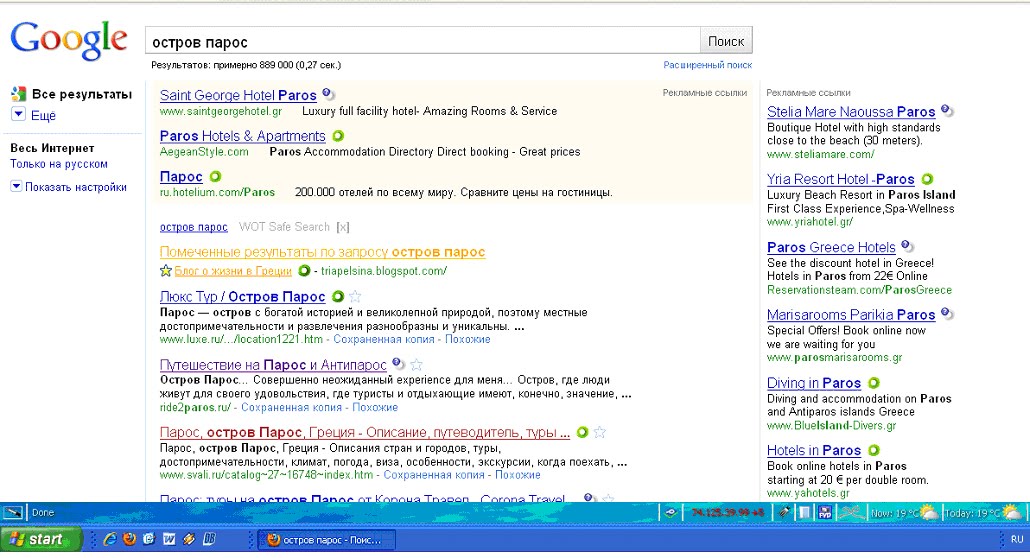Open the Блог о жизни в Греции link
The width and height of the screenshot is (1030, 558).
point(233,271)
